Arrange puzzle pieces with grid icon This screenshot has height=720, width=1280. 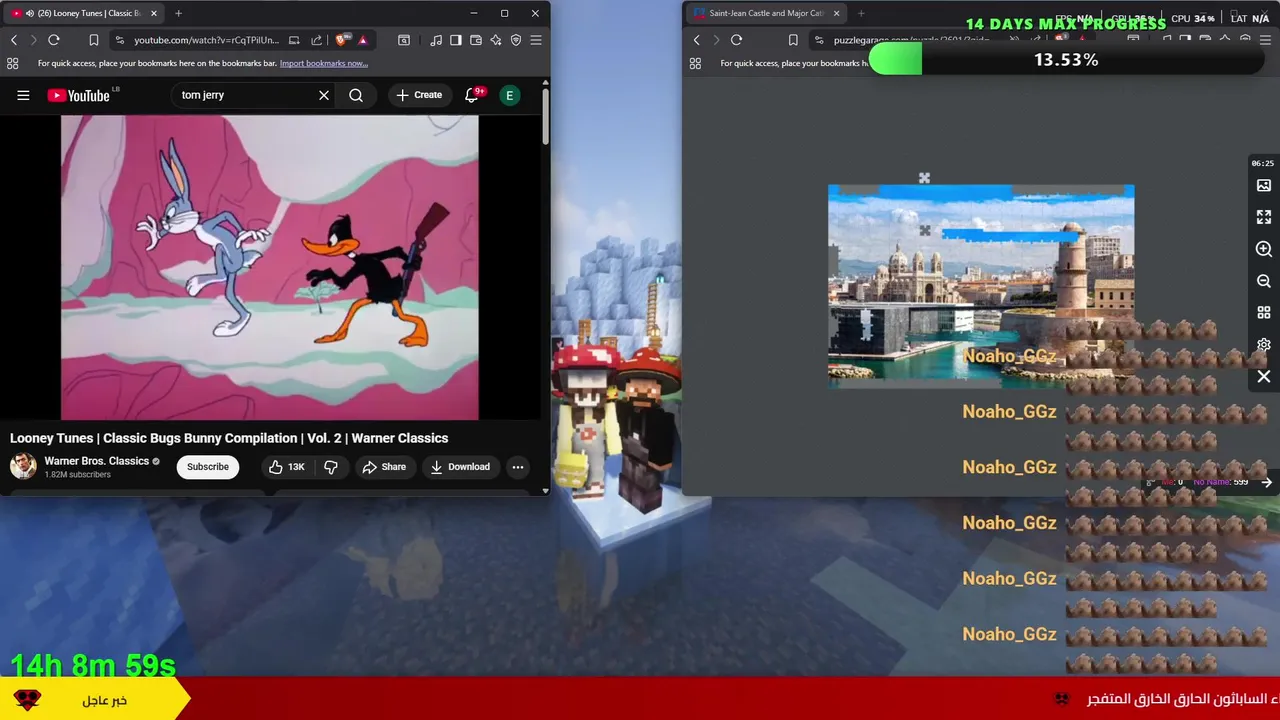1264,313
